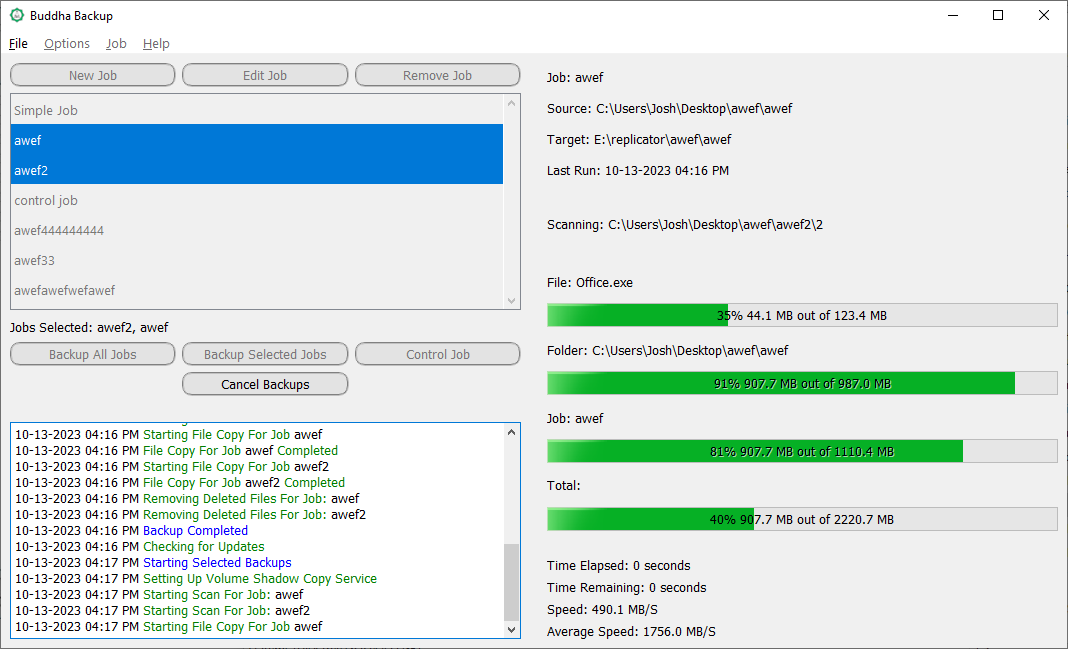
Task: Click the Time Elapsed text
Action: pyautogui.click(x=618, y=566)
